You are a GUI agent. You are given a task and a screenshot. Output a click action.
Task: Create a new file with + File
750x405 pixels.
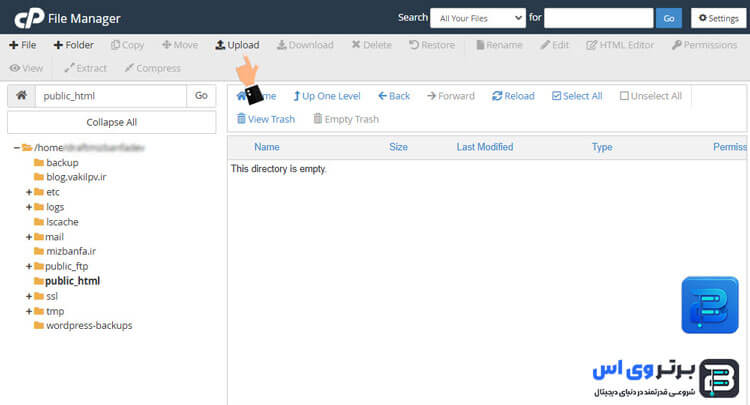point(22,45)
